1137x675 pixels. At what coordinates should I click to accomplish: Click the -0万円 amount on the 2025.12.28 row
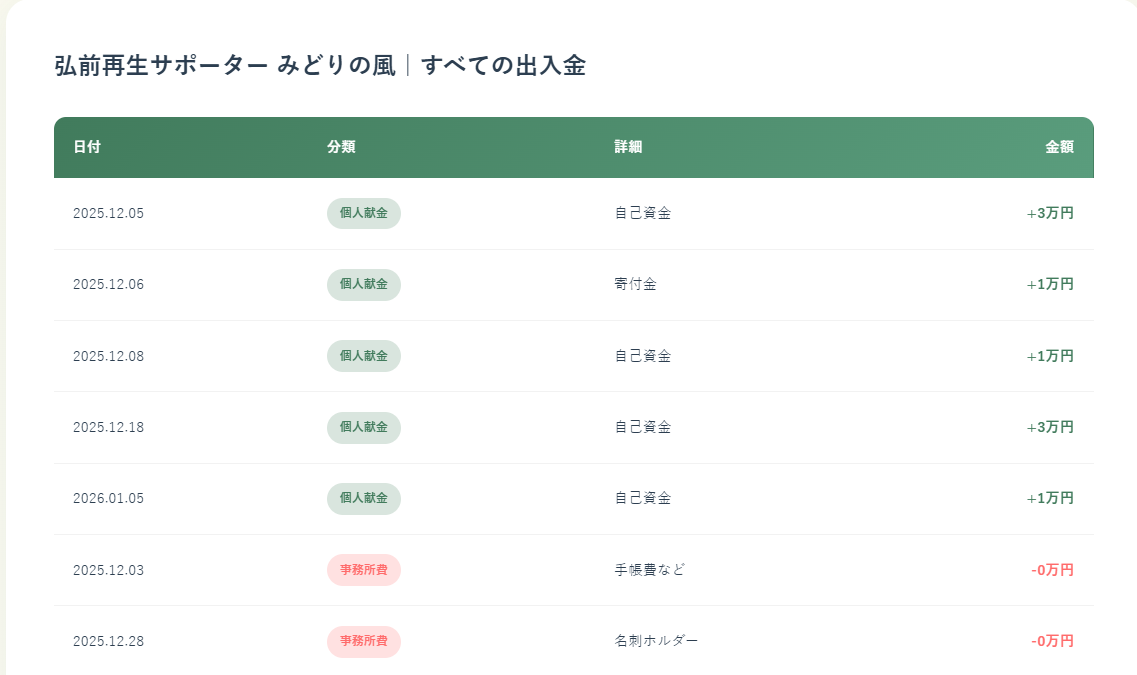click(1053, 641)
